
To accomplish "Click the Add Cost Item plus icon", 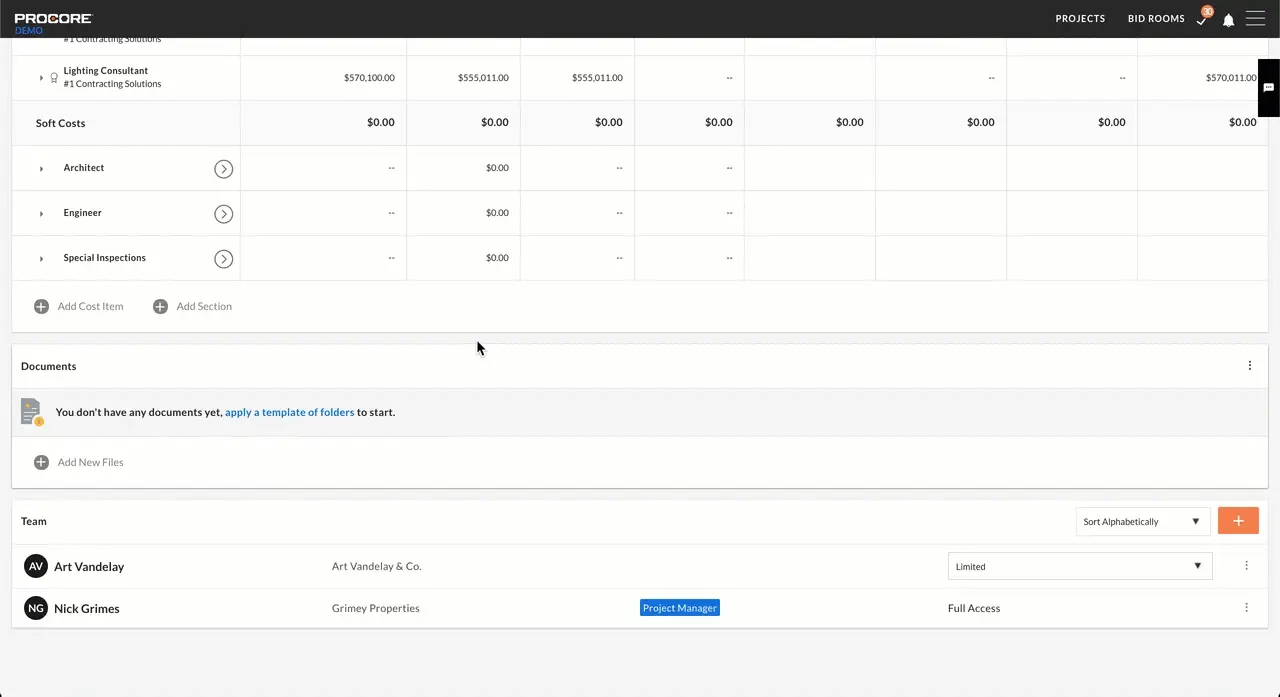I will tap(41, 307).
